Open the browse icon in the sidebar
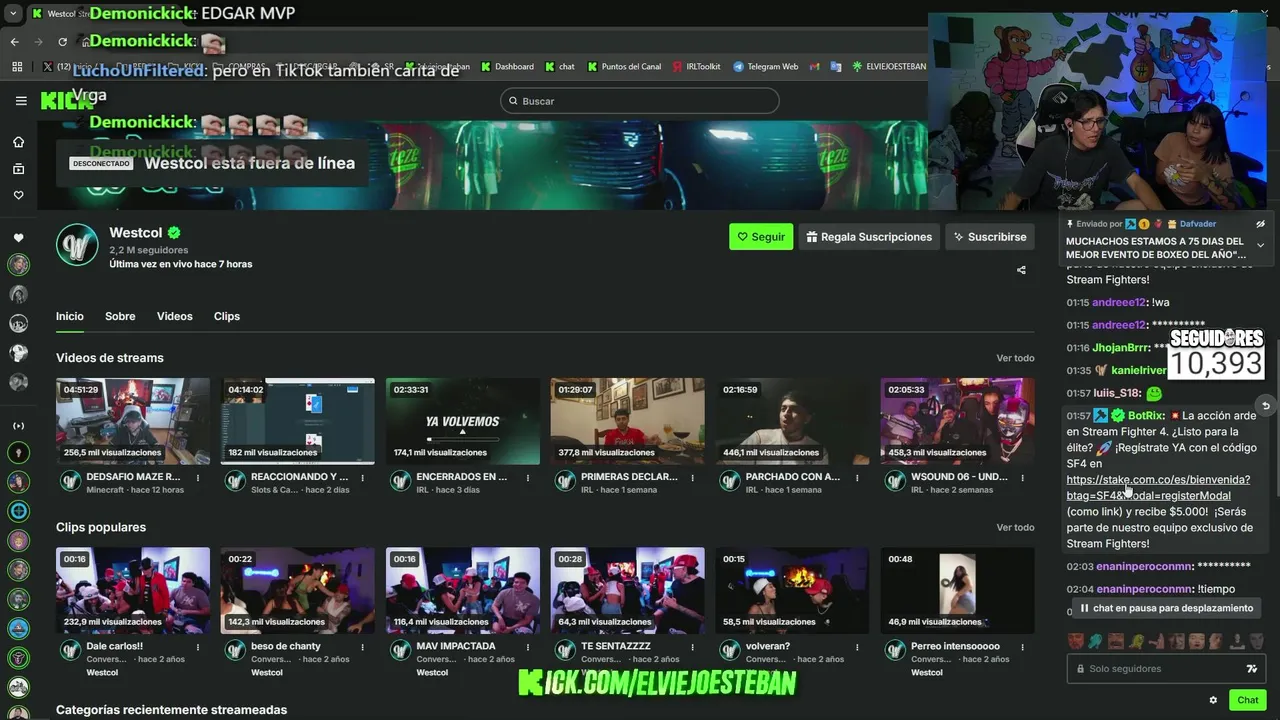Screen dimensions: 1280x720 [x=18, y=169]
